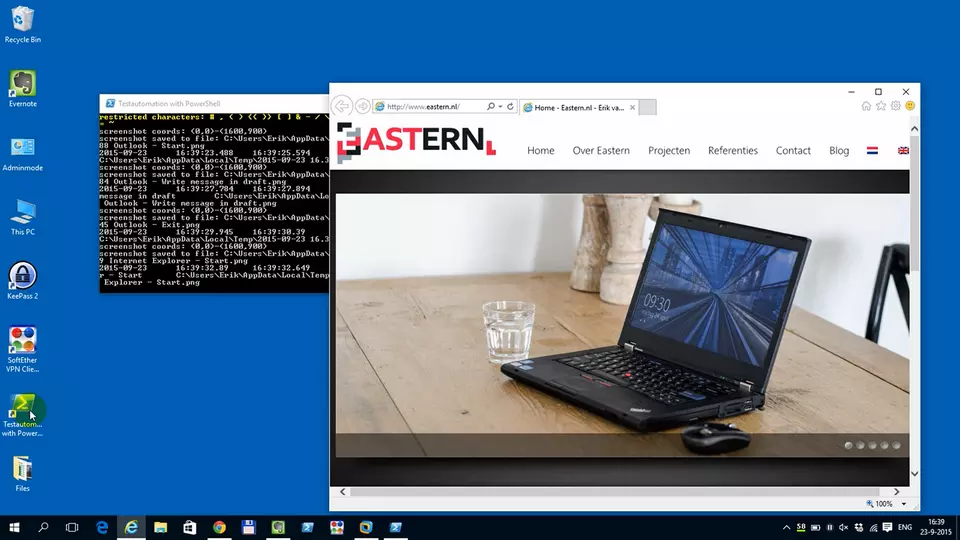Select the Dutch flag language icon
The height and width of the screenshot is (540, 960).
pyautogui.click(x=872, y=151)
